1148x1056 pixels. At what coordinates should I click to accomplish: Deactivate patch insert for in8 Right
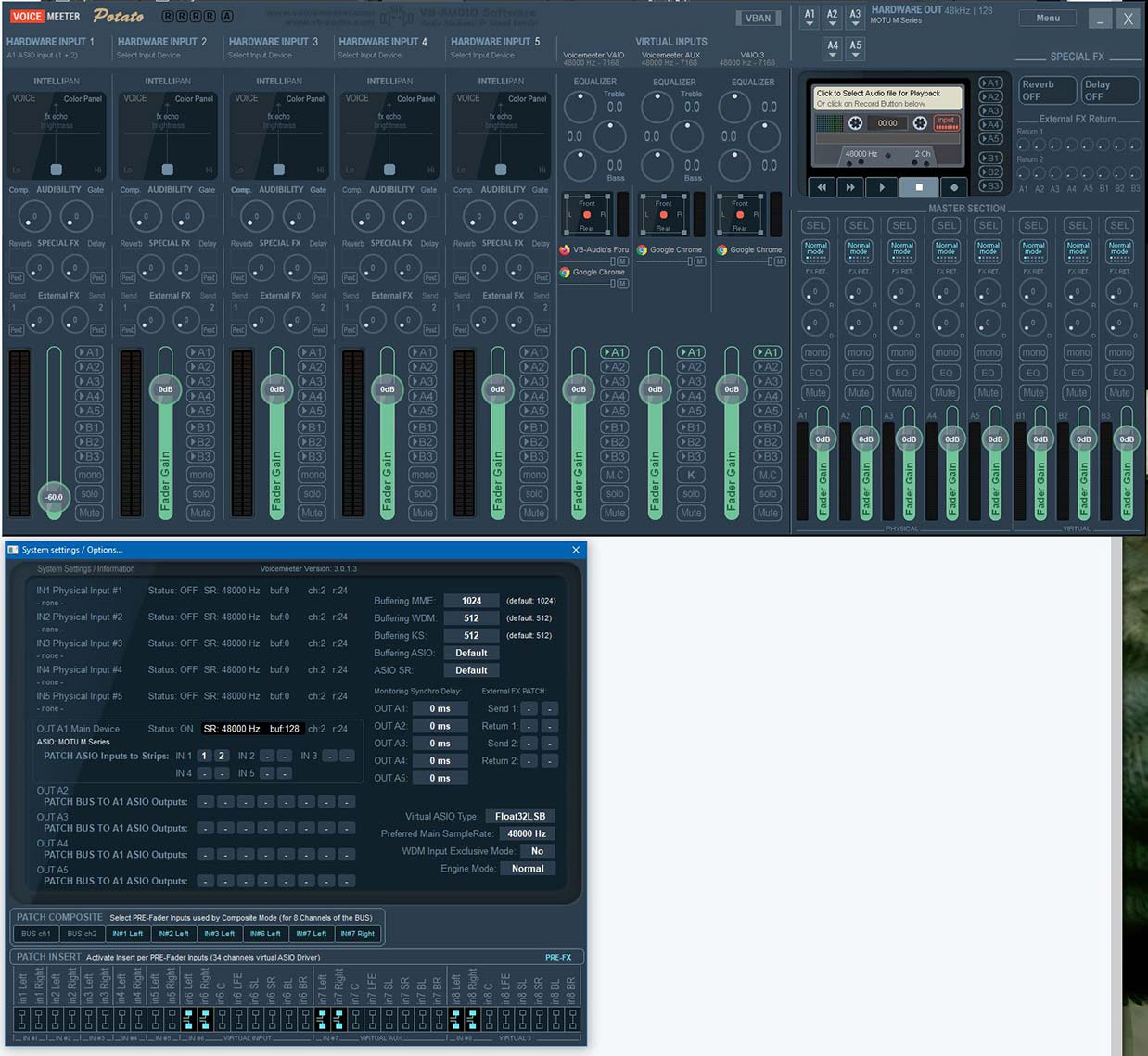pos(472,1019)
